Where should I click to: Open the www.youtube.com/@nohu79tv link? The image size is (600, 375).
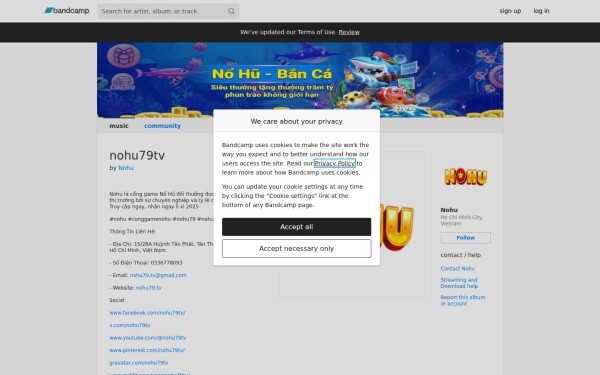tap(147, 338)
